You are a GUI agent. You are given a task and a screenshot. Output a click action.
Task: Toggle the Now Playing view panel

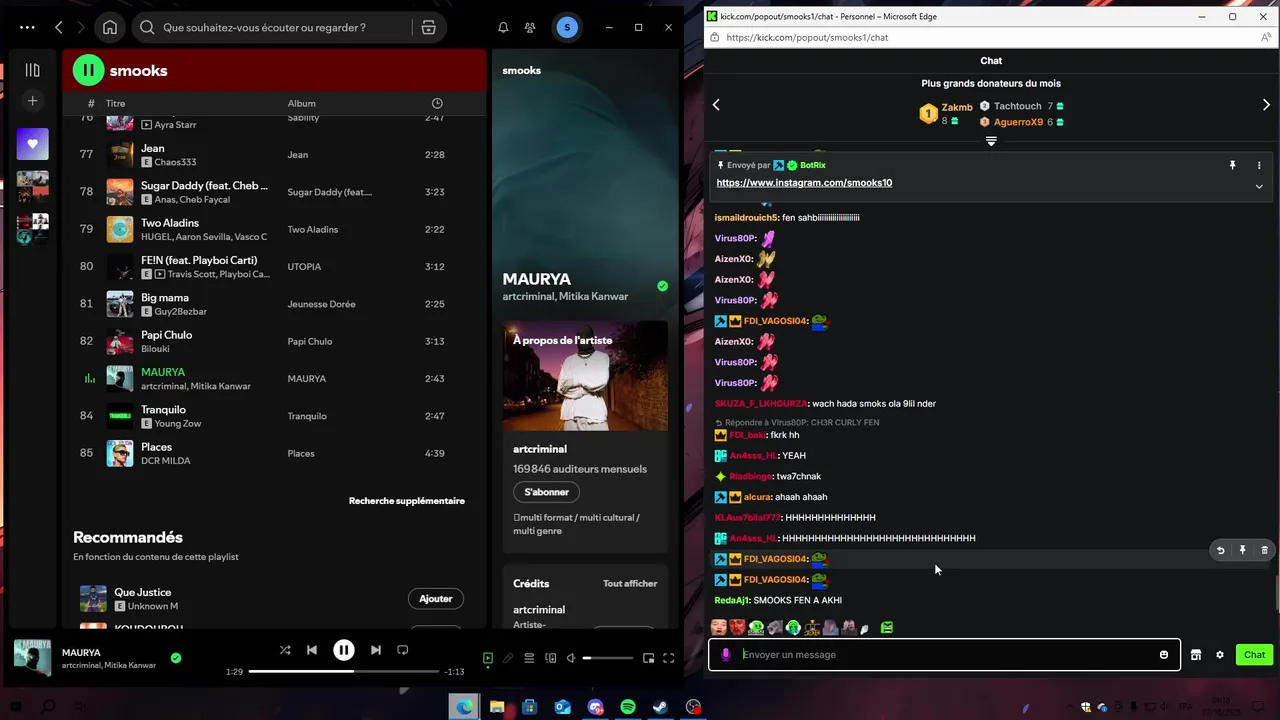[x=488, y=658]
